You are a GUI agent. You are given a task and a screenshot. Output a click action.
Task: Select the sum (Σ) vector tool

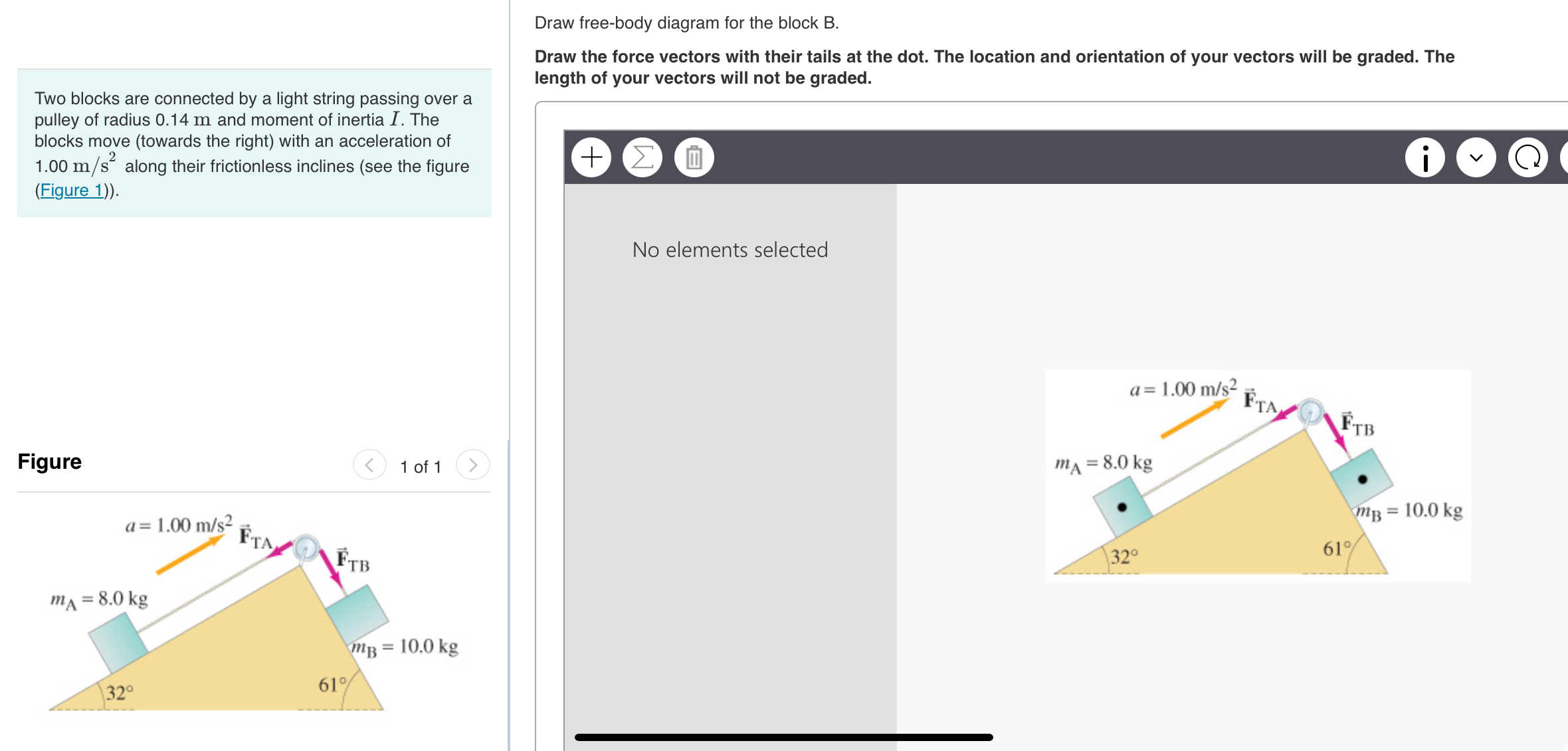coord(642,157)
